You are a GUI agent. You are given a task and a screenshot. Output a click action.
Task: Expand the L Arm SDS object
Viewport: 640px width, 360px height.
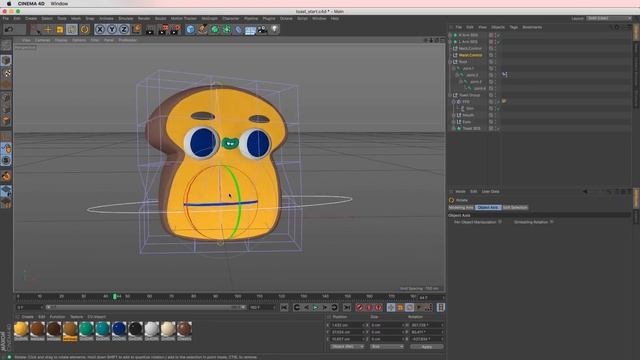pyautogui.click(x=450, y=42)
